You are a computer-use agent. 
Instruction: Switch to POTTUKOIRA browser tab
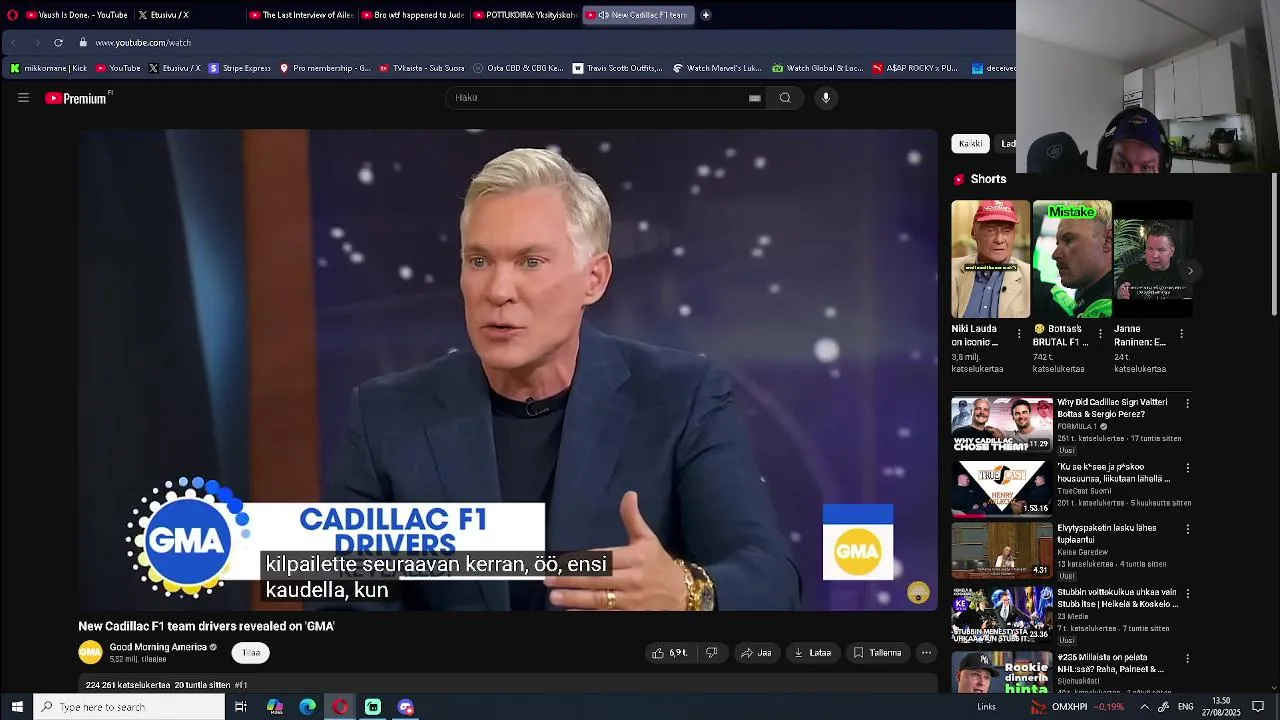(525, 15)
